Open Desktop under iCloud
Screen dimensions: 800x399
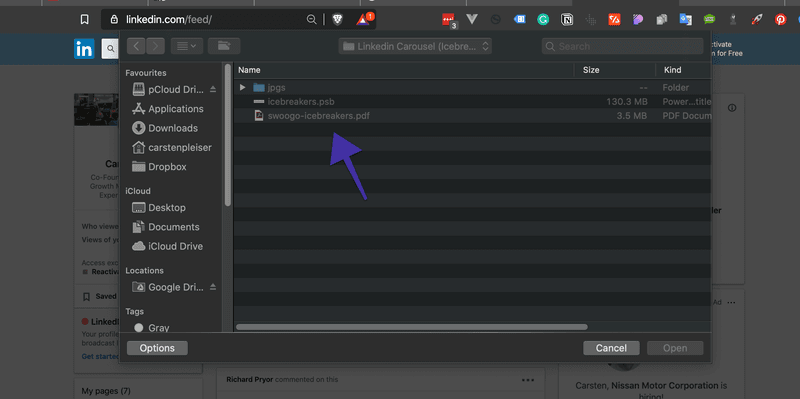160,208
